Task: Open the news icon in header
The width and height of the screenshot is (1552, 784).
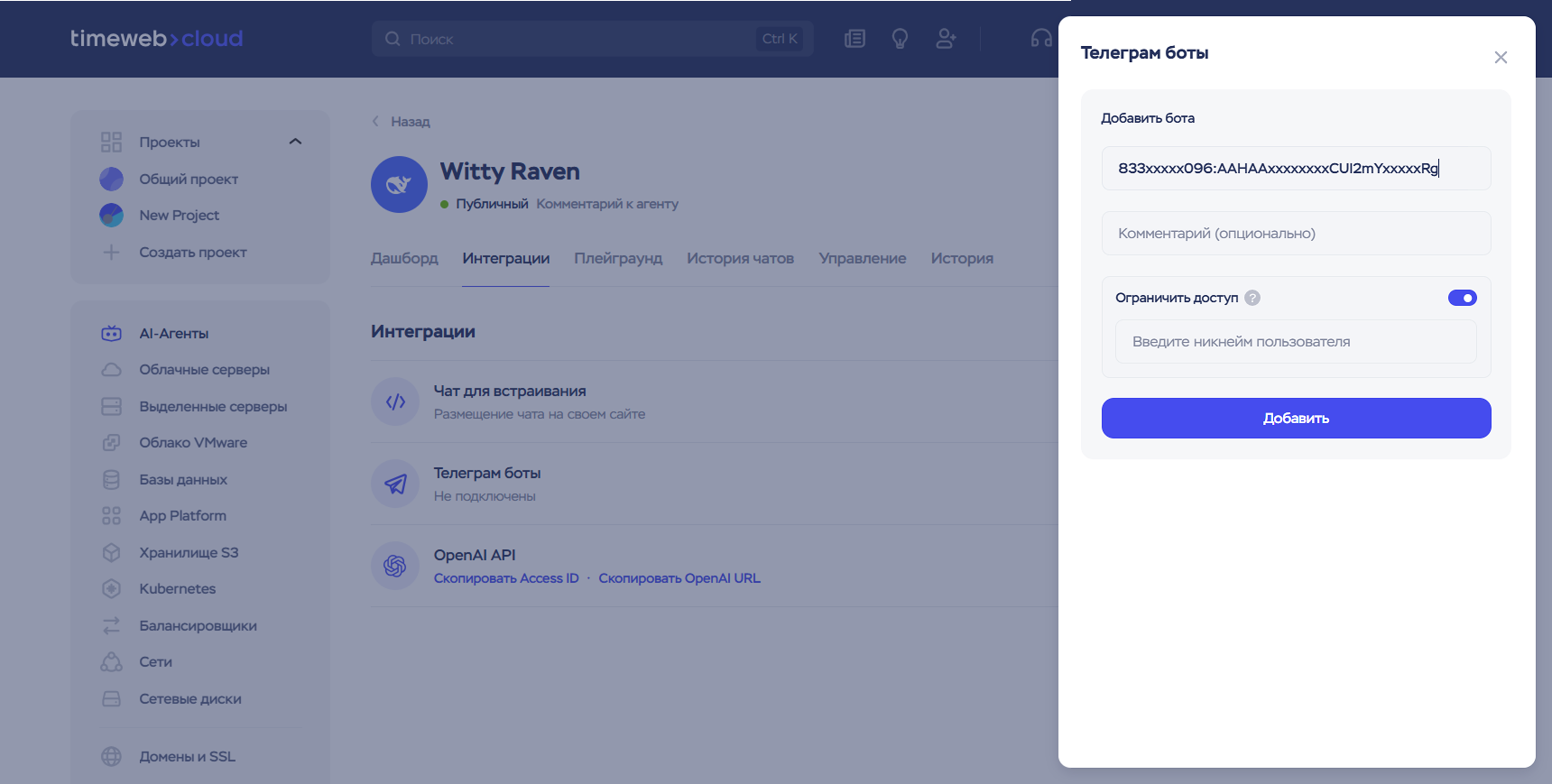Action: click(x=855, y=39)
